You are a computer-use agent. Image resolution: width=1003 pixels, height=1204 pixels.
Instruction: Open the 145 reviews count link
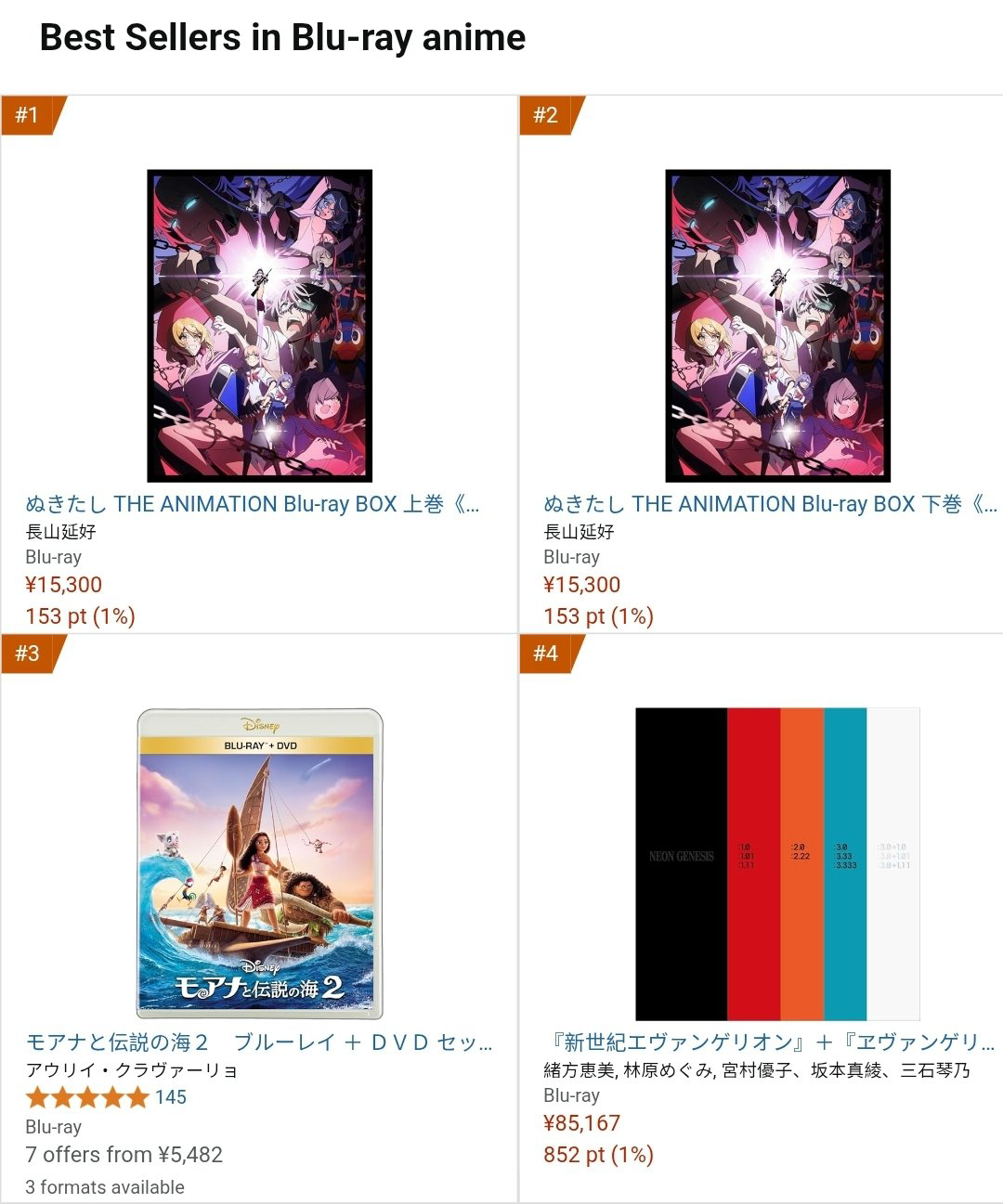pyautogui.click(x=171, y=1097)
